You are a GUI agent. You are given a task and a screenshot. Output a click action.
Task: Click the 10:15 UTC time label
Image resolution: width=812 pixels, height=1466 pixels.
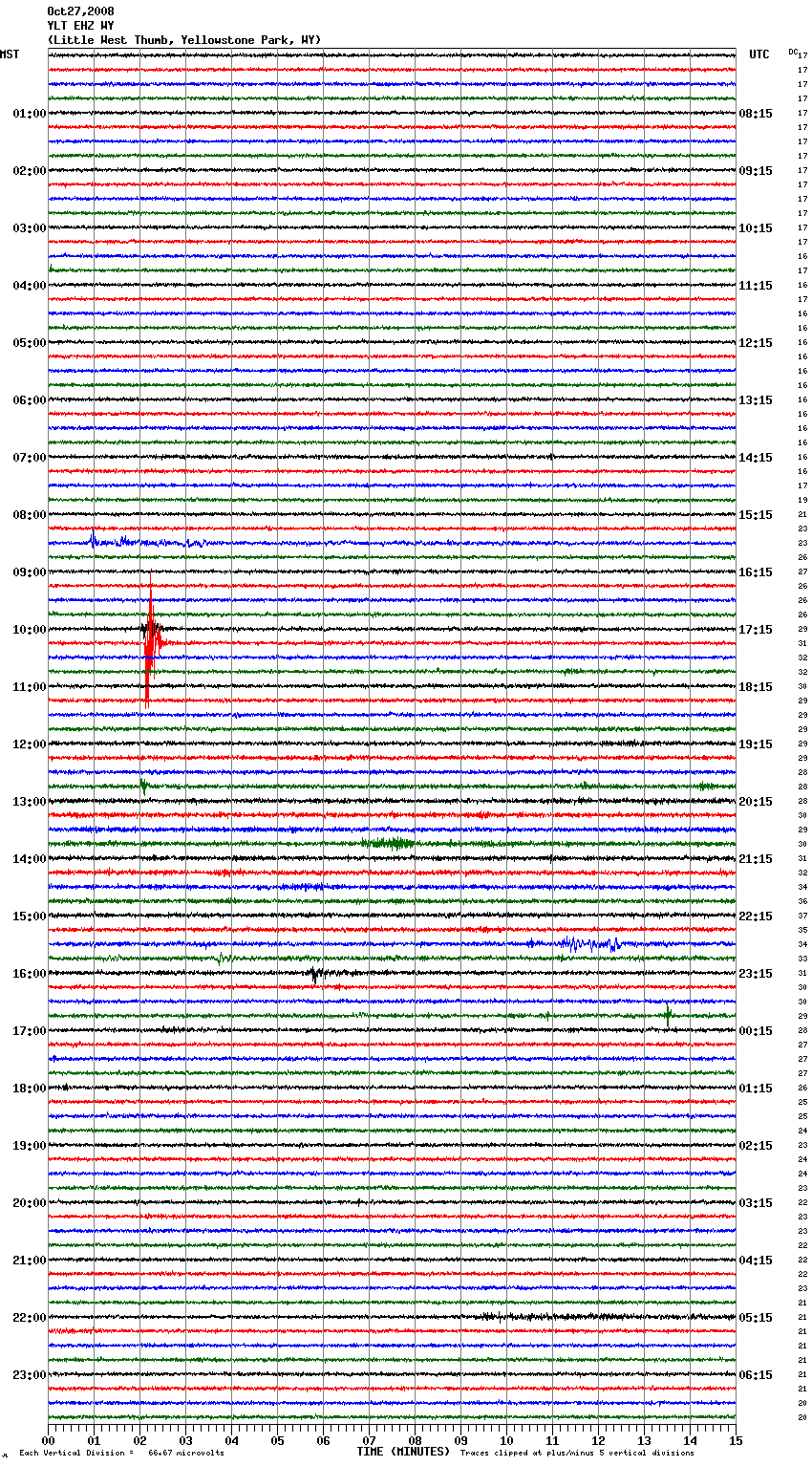pos(756,228)
